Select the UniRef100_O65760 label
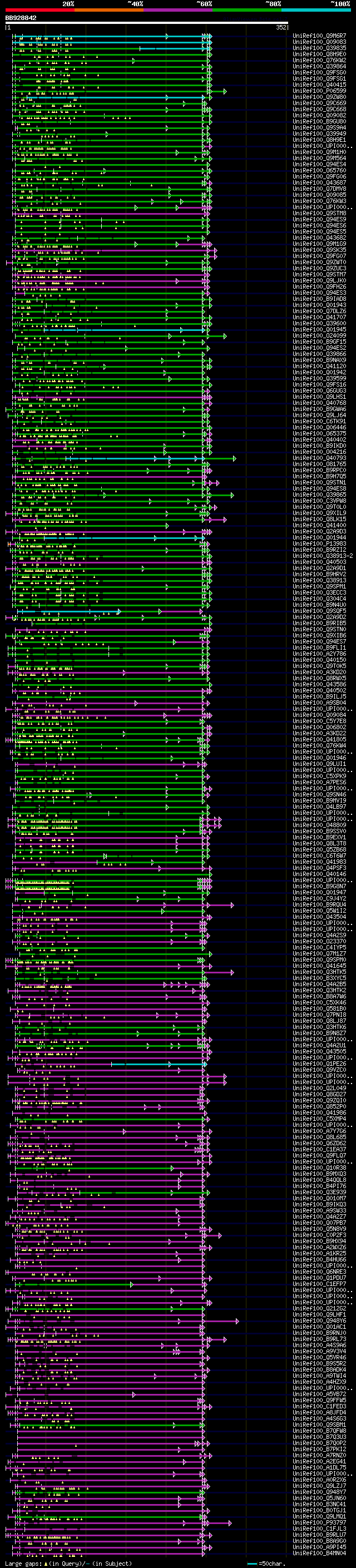This screenshot has height=1568, width=356. tap(319, 170)
